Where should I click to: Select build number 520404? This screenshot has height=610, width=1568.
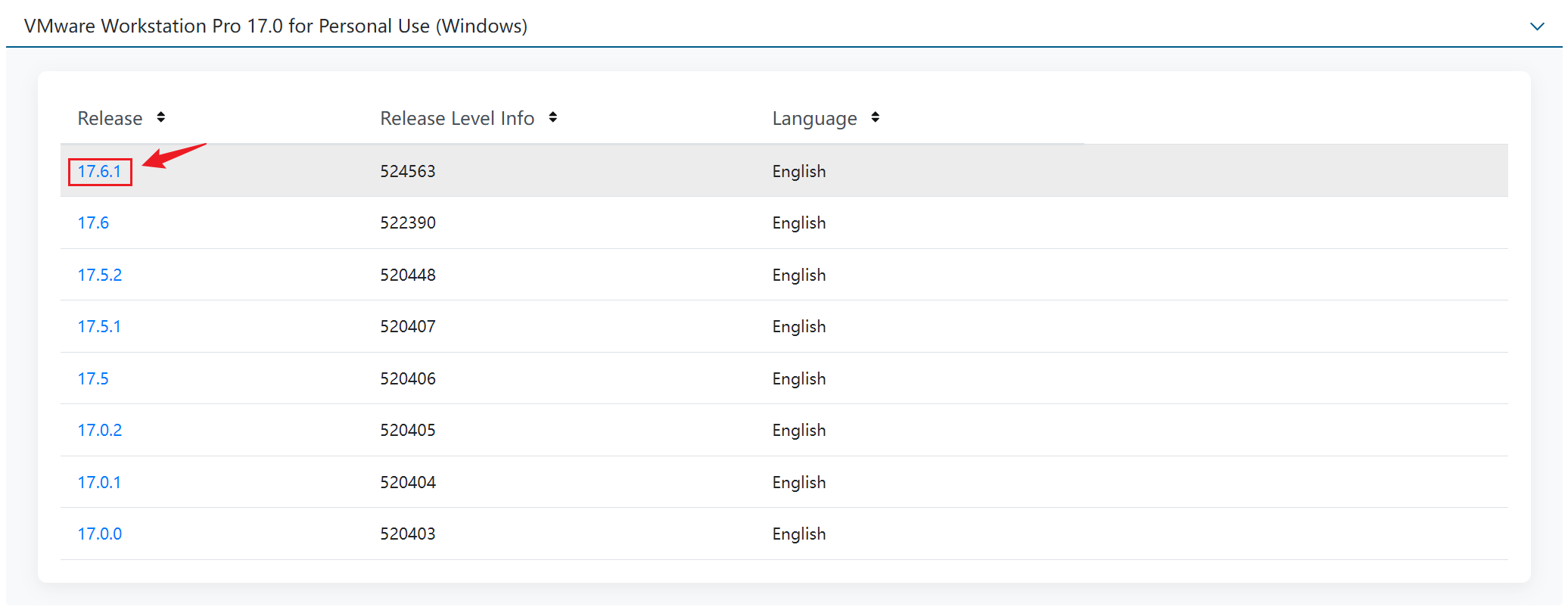pyautogui.click(x=408, y=483)
